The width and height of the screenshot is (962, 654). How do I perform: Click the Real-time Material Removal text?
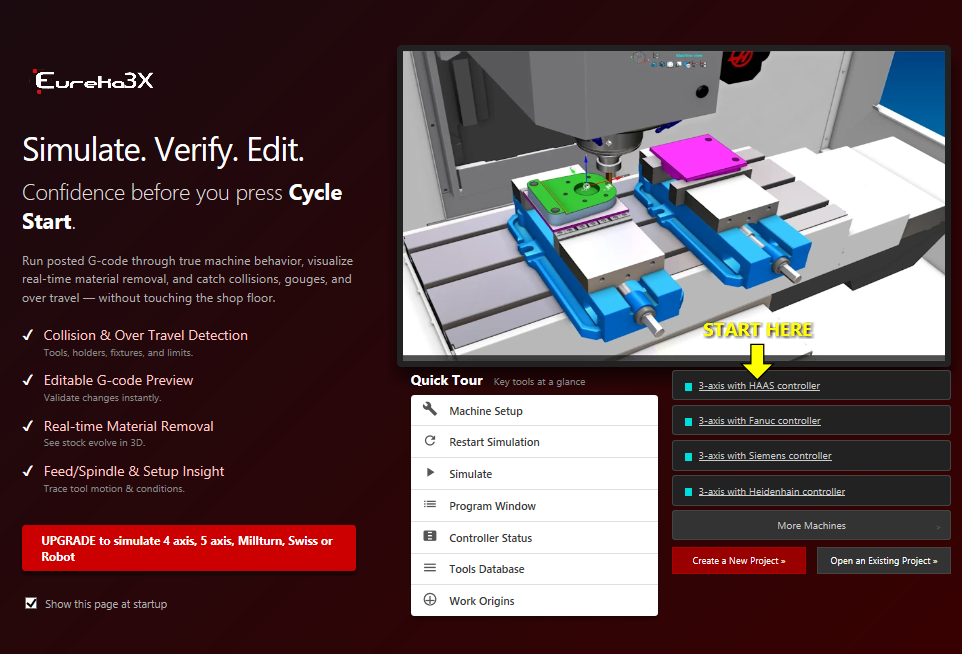(128, 426)
